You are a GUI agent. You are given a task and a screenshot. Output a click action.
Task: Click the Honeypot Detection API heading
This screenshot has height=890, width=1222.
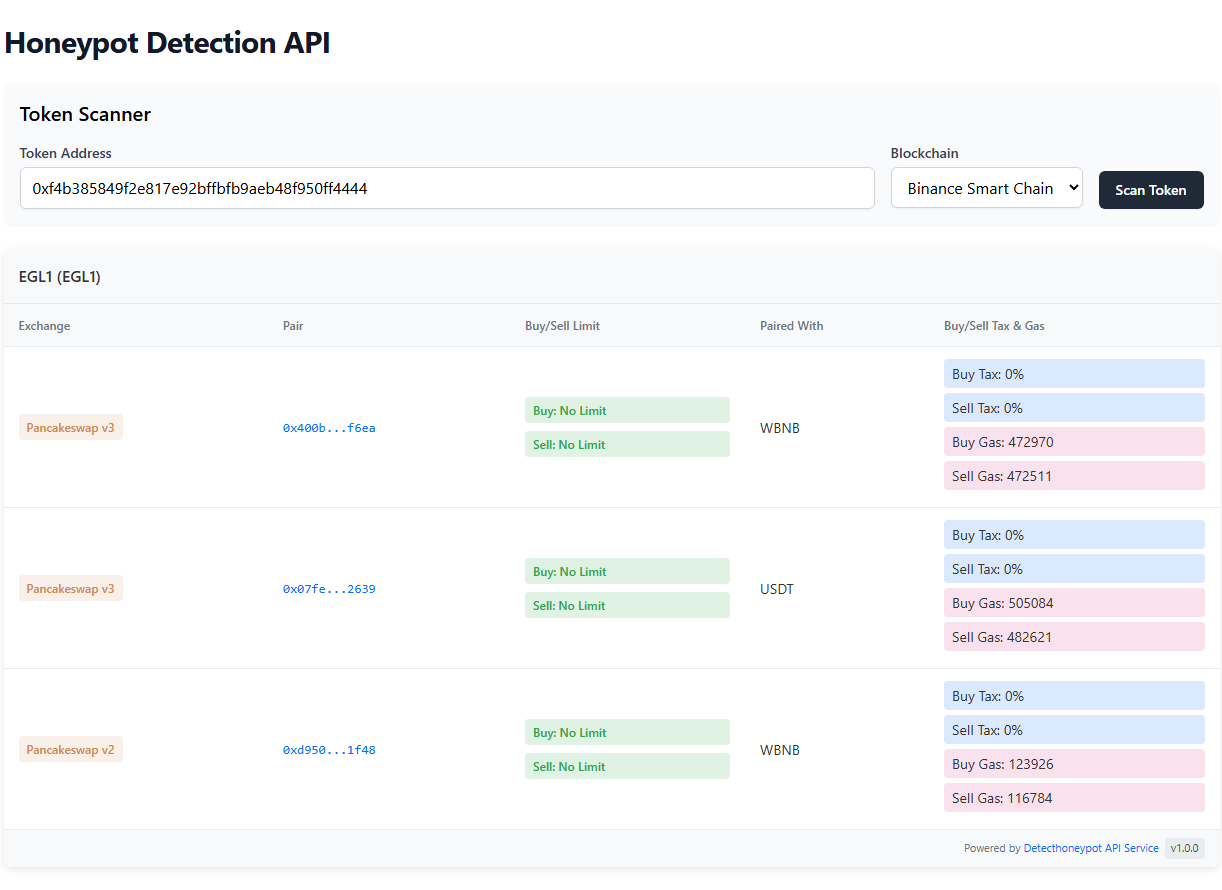click(168, 43)
